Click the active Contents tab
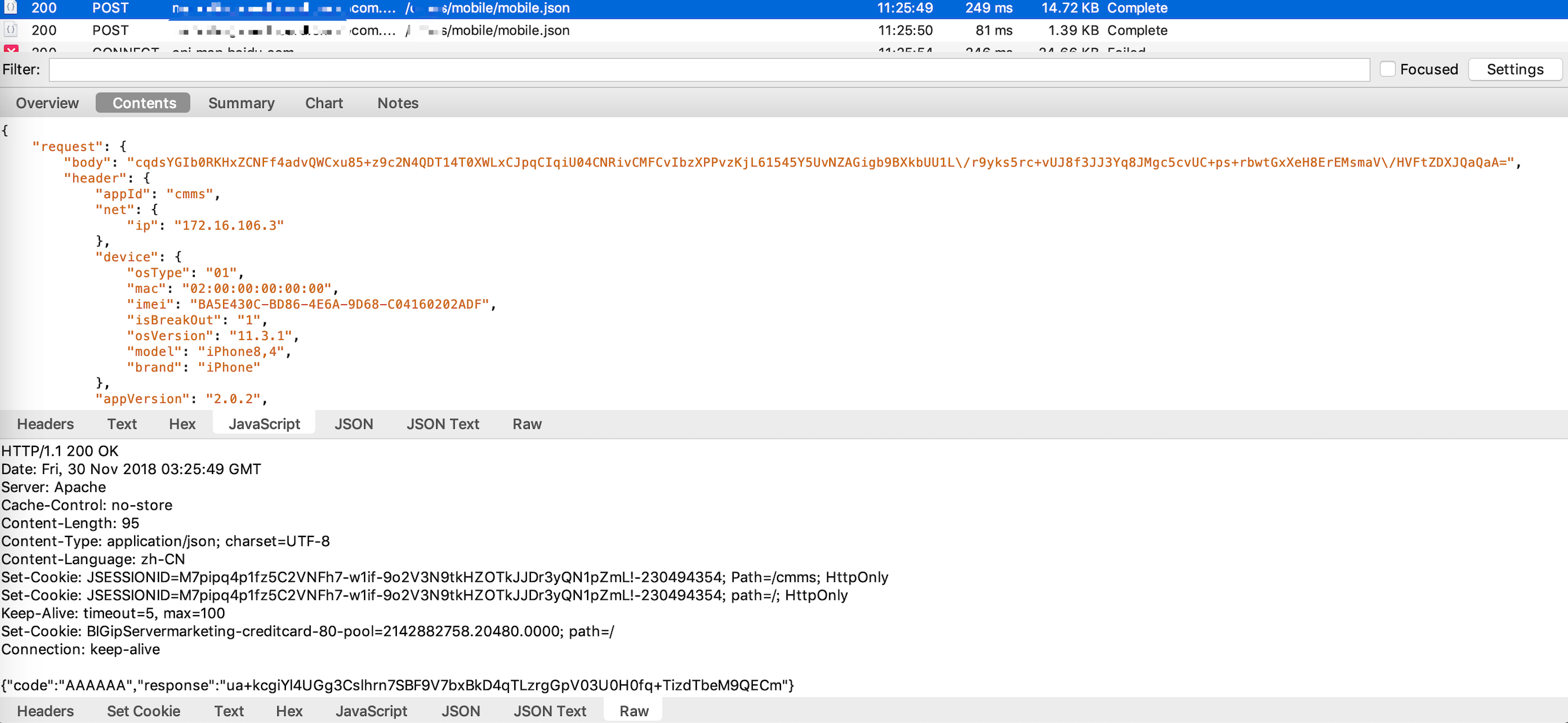This screenshot has height=723, width=1568. pyautogui.click(x=144, y=103)
